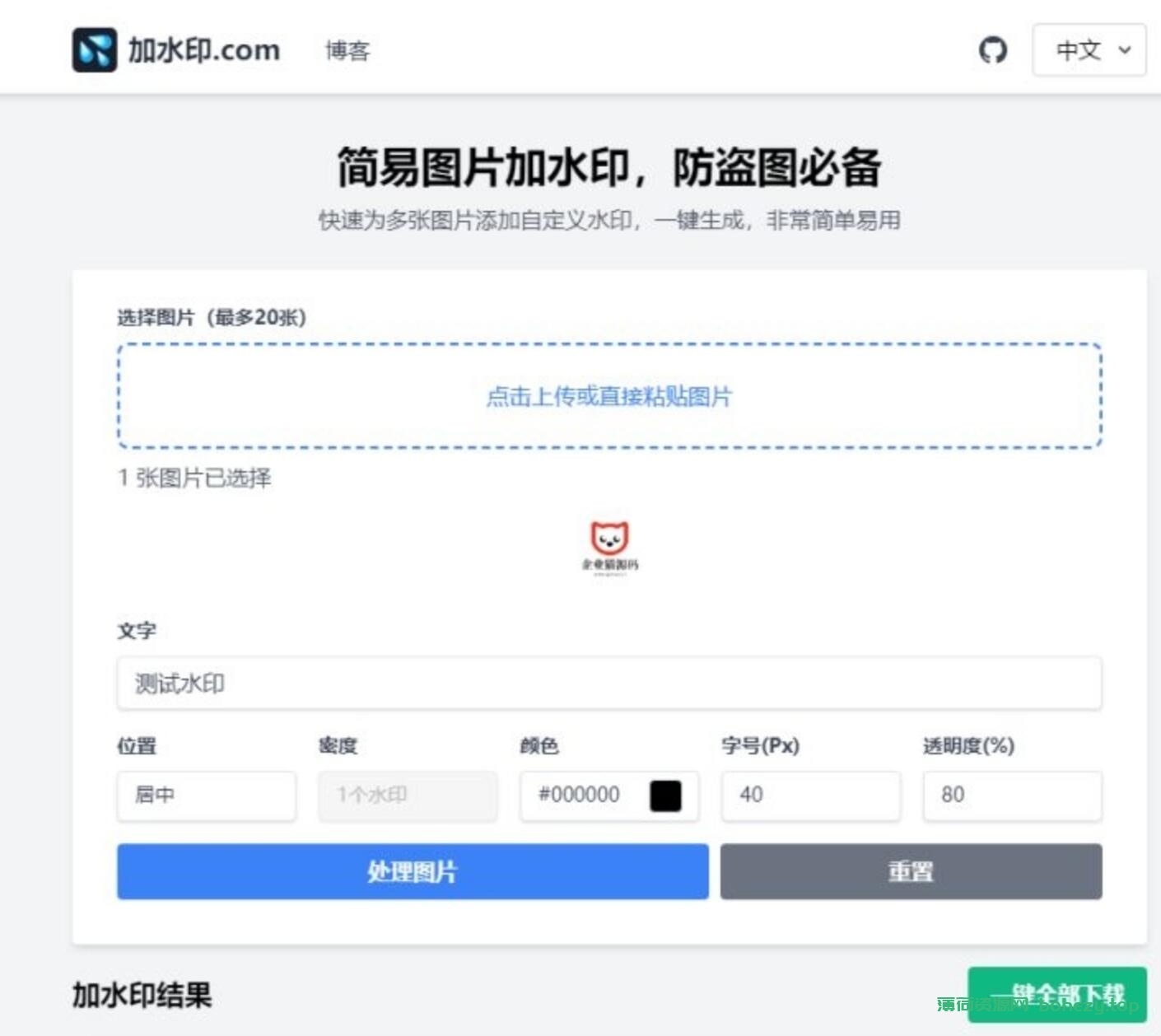
Task: Click the 重置 button
Action: 911,871
